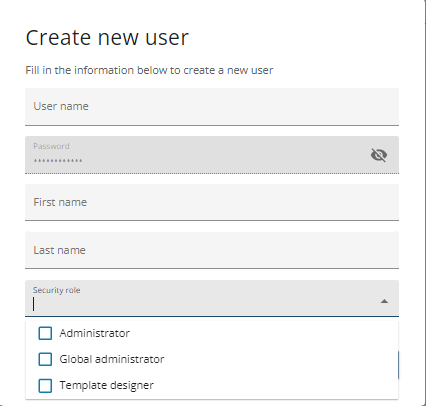The width and height of the screenshot is (426, 406).
Task: Select the Administrator option label
Action: (95, 333)
